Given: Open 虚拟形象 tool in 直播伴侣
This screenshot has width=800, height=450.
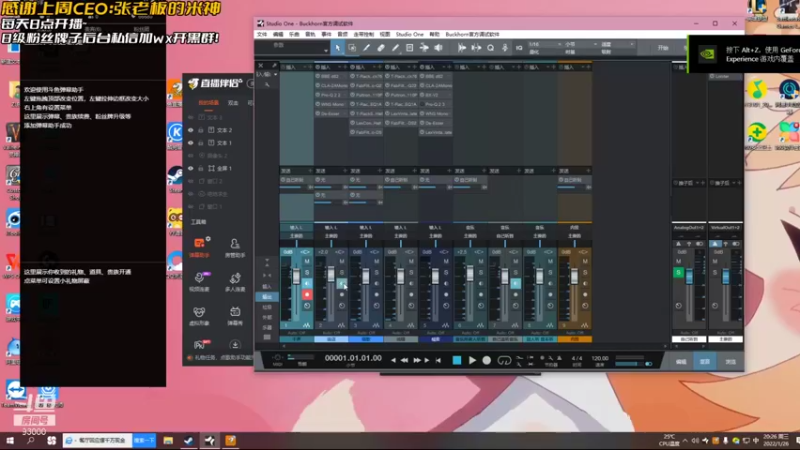Looking at the screenshot, I should pyautogui.click(x=199, y=315).
